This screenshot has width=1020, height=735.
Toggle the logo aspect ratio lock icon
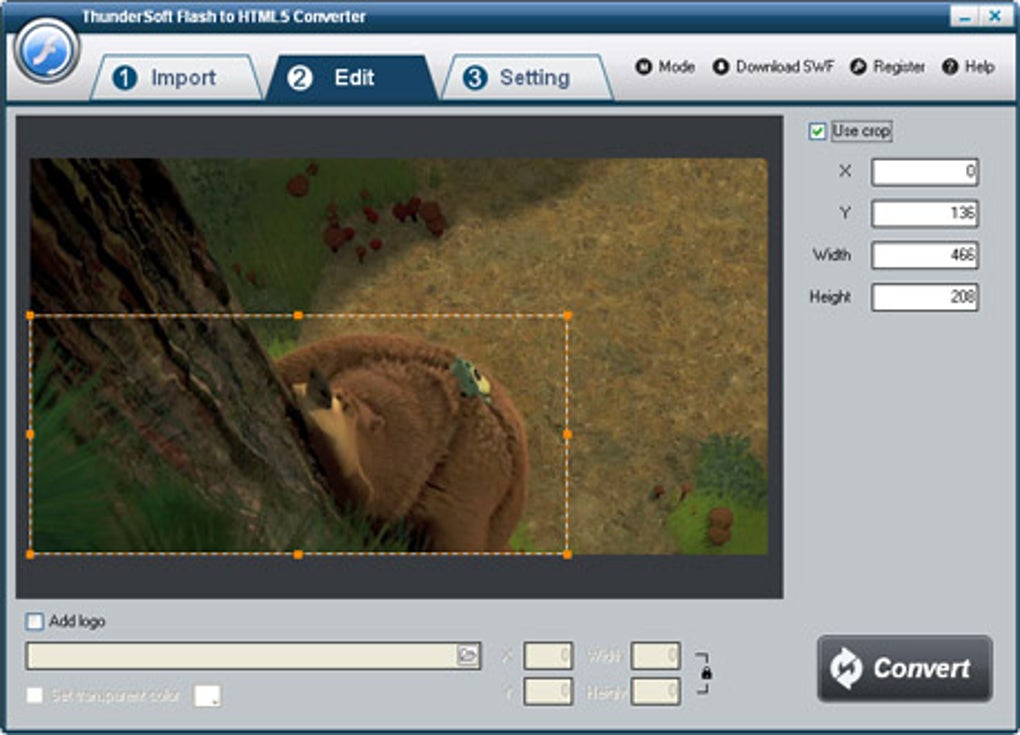pyautogui.click(x=706, y=673)
